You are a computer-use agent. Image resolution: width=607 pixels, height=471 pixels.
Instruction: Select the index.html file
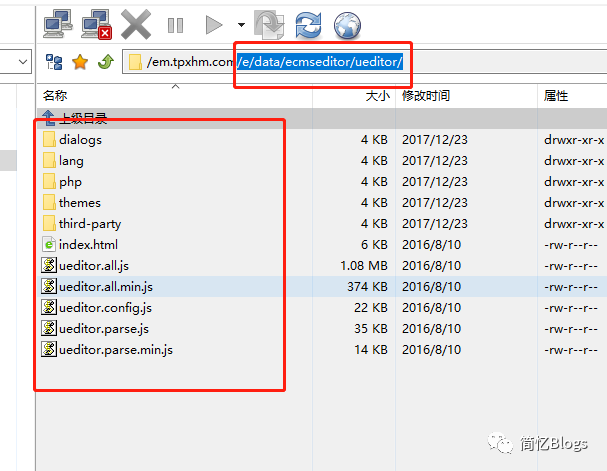[x=88, y=245]
